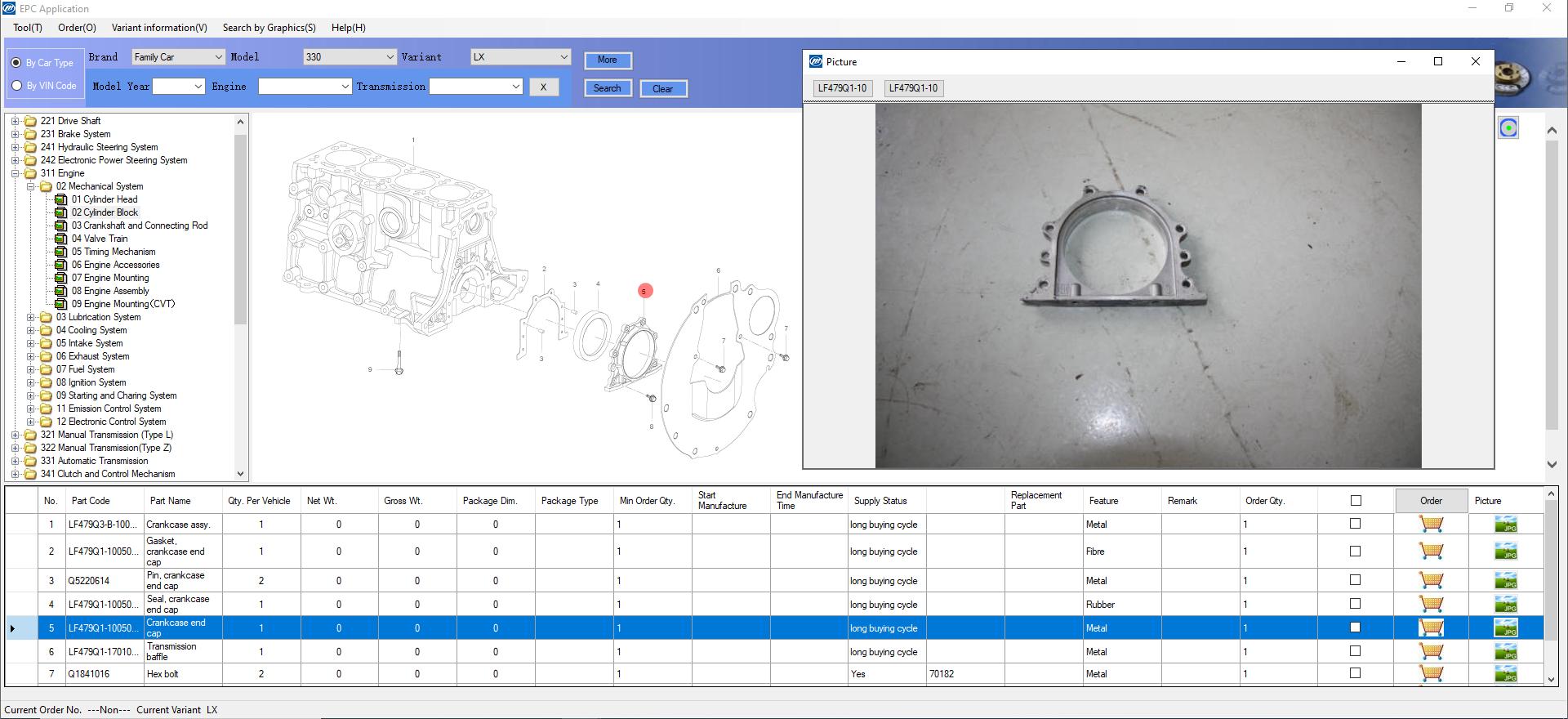Viewport: 1568px width, 719px height.
Task: Check the header select-all checkbox in parts table
Action: (x=1356, y=501)
